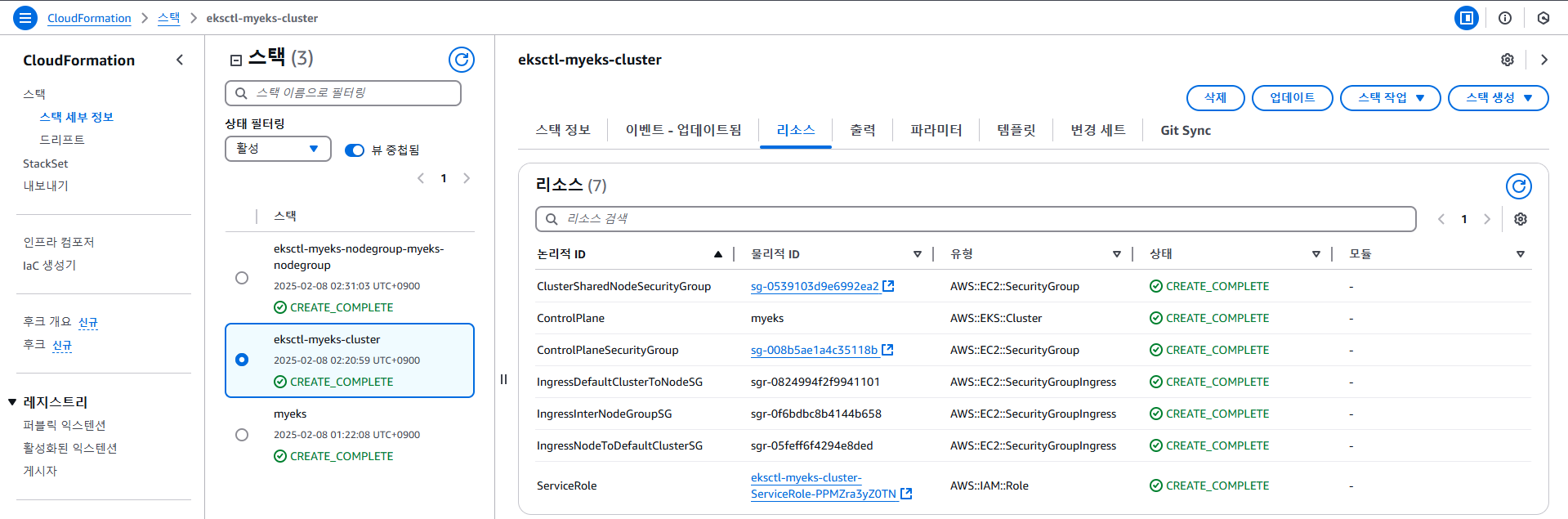Select myeks stack radio button
Screen dimensions: 1568x519
click(242, 435)
